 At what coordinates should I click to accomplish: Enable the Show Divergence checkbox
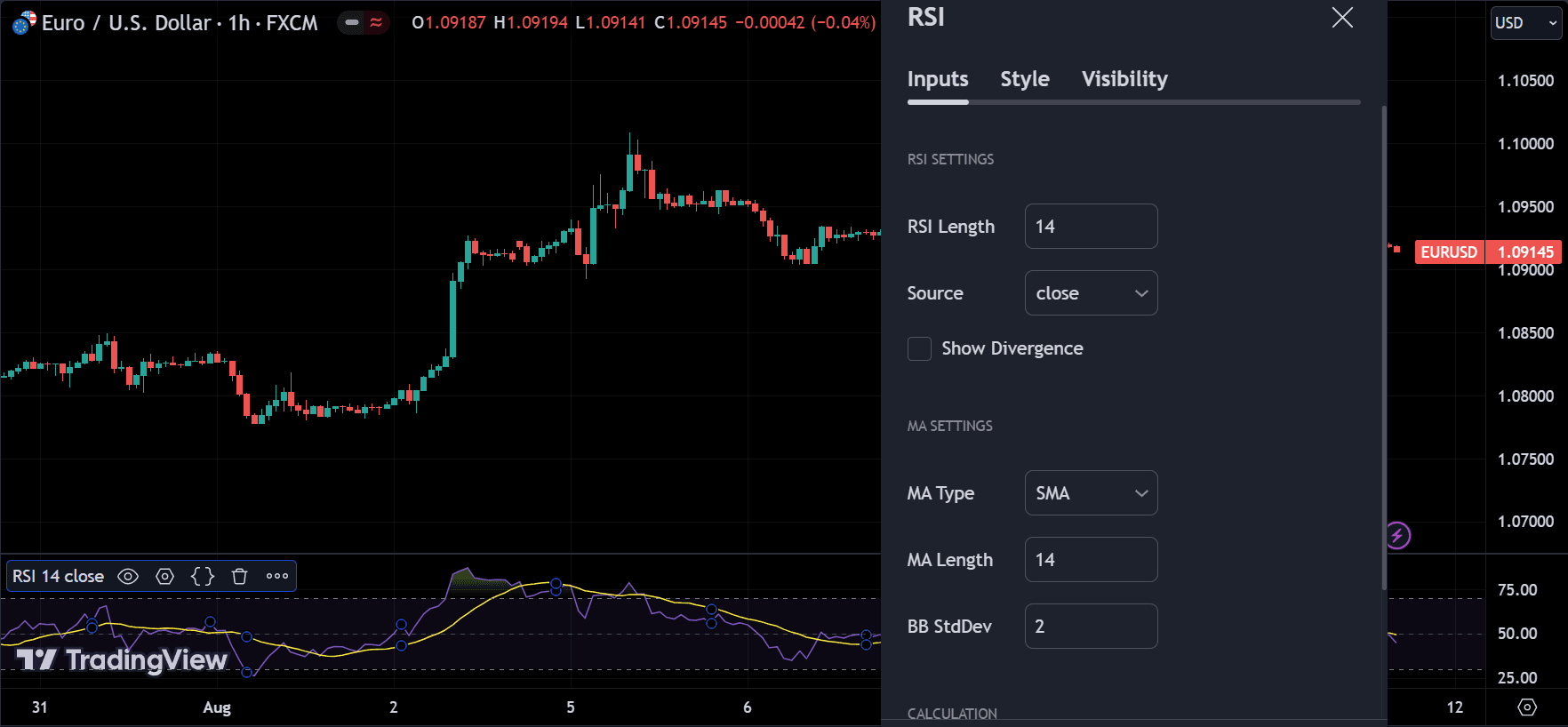[x=919, y=348]
